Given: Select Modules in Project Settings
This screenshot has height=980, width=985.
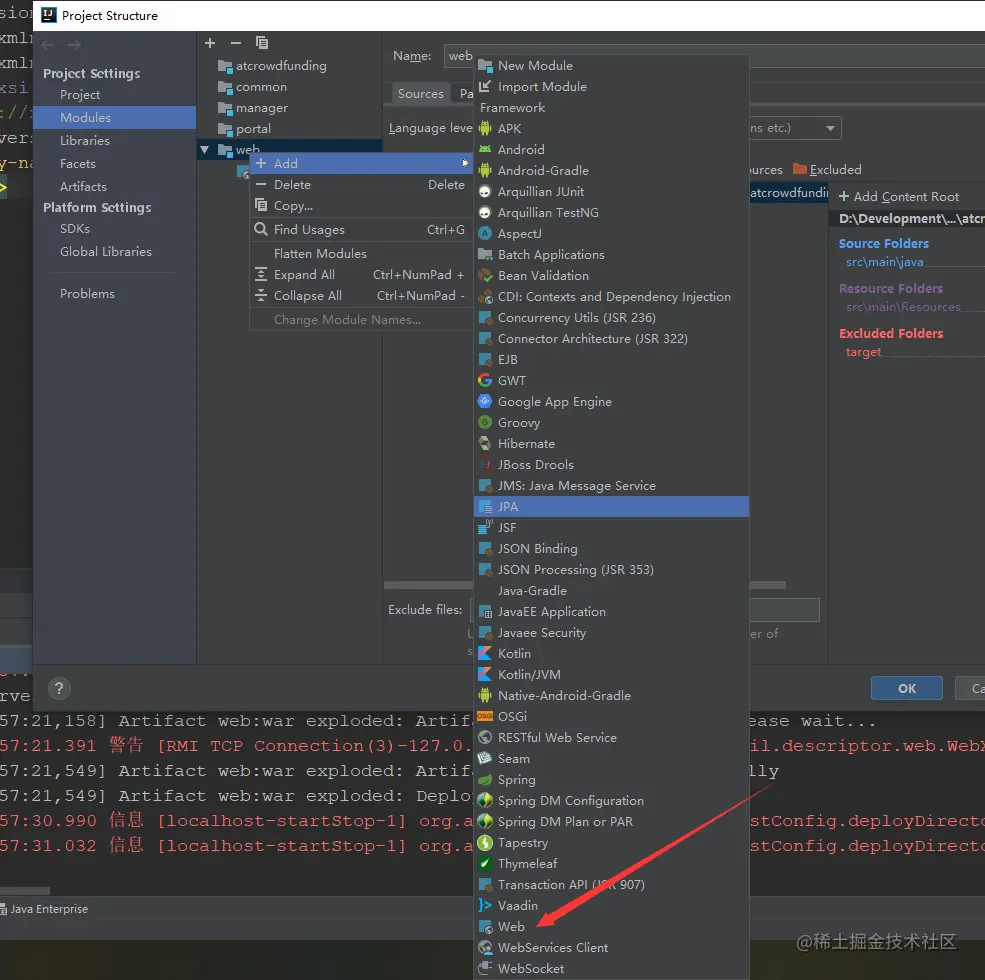Looking at the screenshot, I should [114, 117].
